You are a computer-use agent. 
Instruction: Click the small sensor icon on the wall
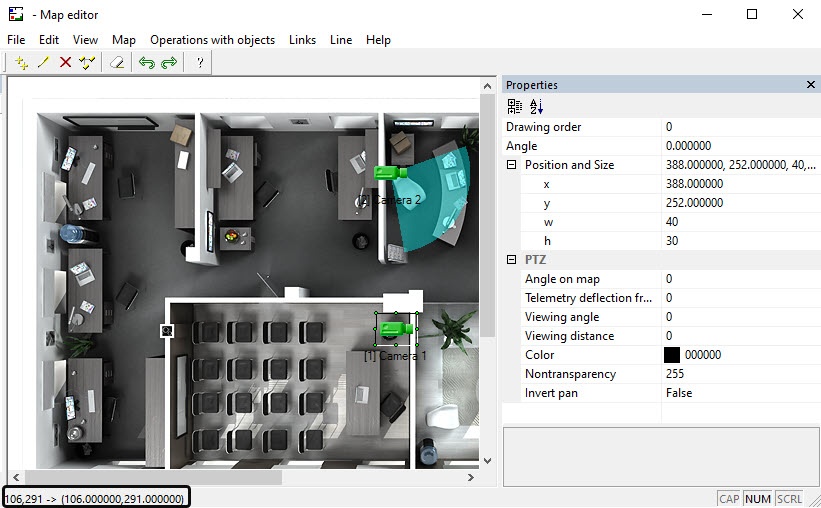coord(167,330)
